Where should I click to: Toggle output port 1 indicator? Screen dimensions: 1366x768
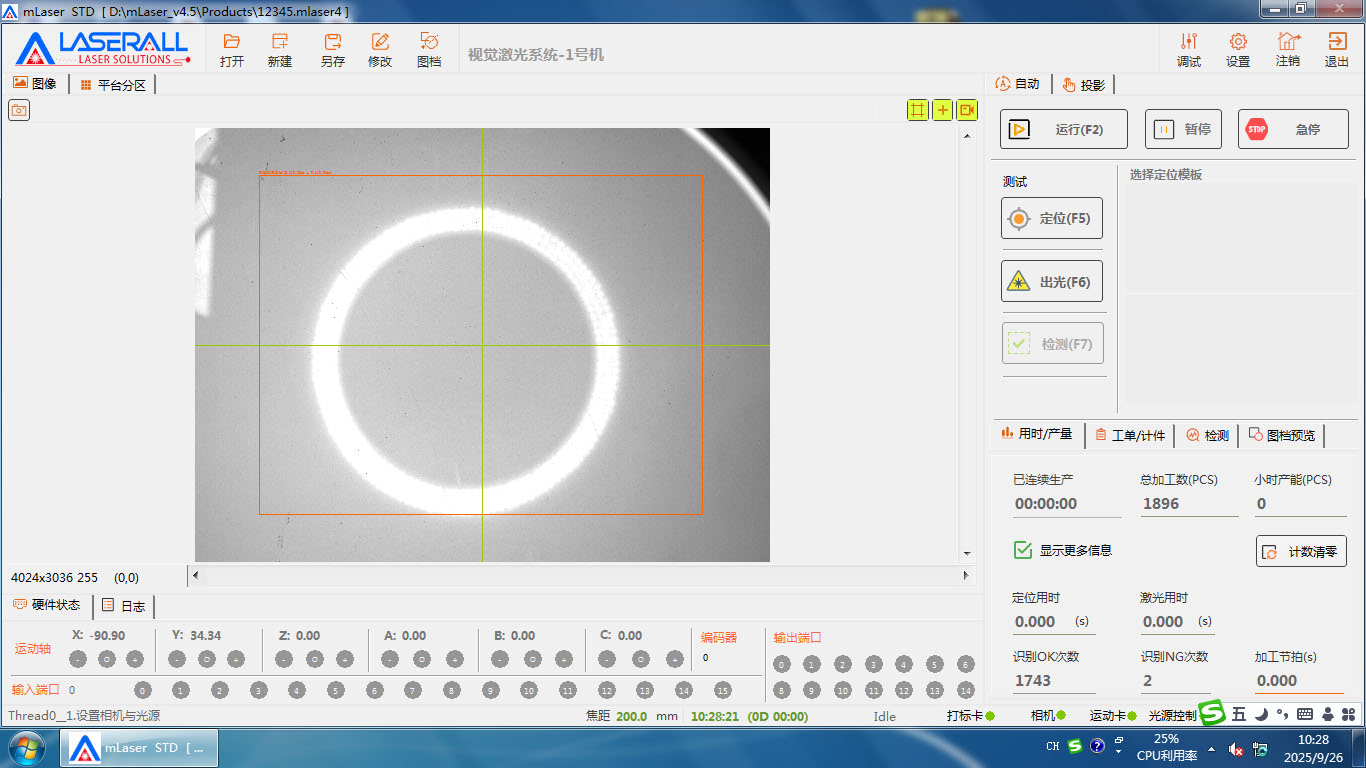(811, 665)
